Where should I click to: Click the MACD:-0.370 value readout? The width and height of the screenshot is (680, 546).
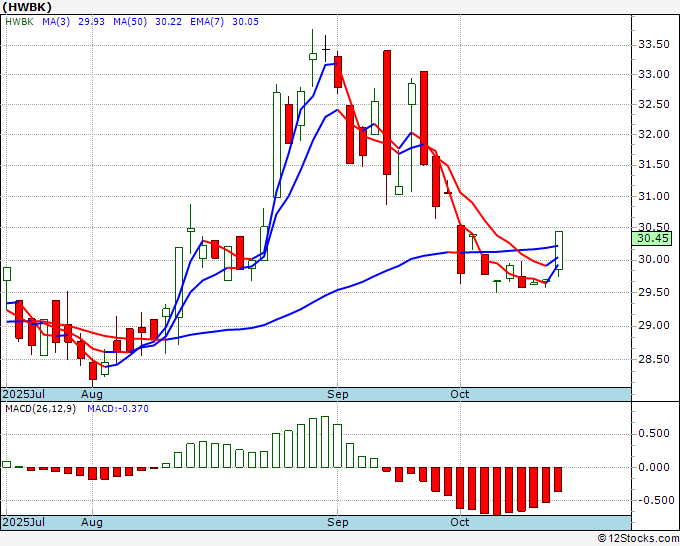[x=118, y=409]
